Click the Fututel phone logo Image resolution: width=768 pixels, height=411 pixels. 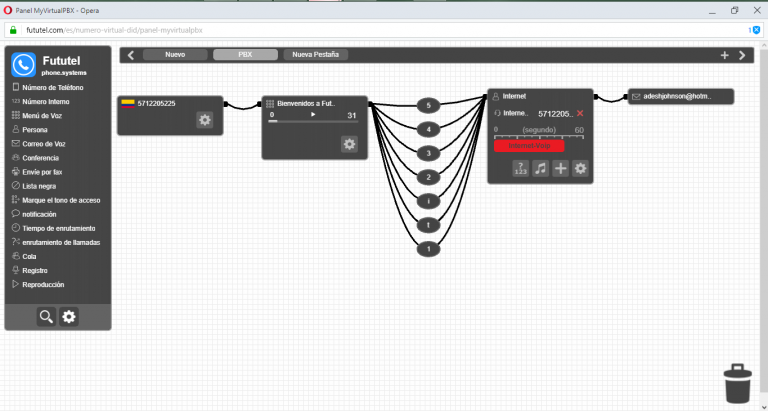coord(24,65)
